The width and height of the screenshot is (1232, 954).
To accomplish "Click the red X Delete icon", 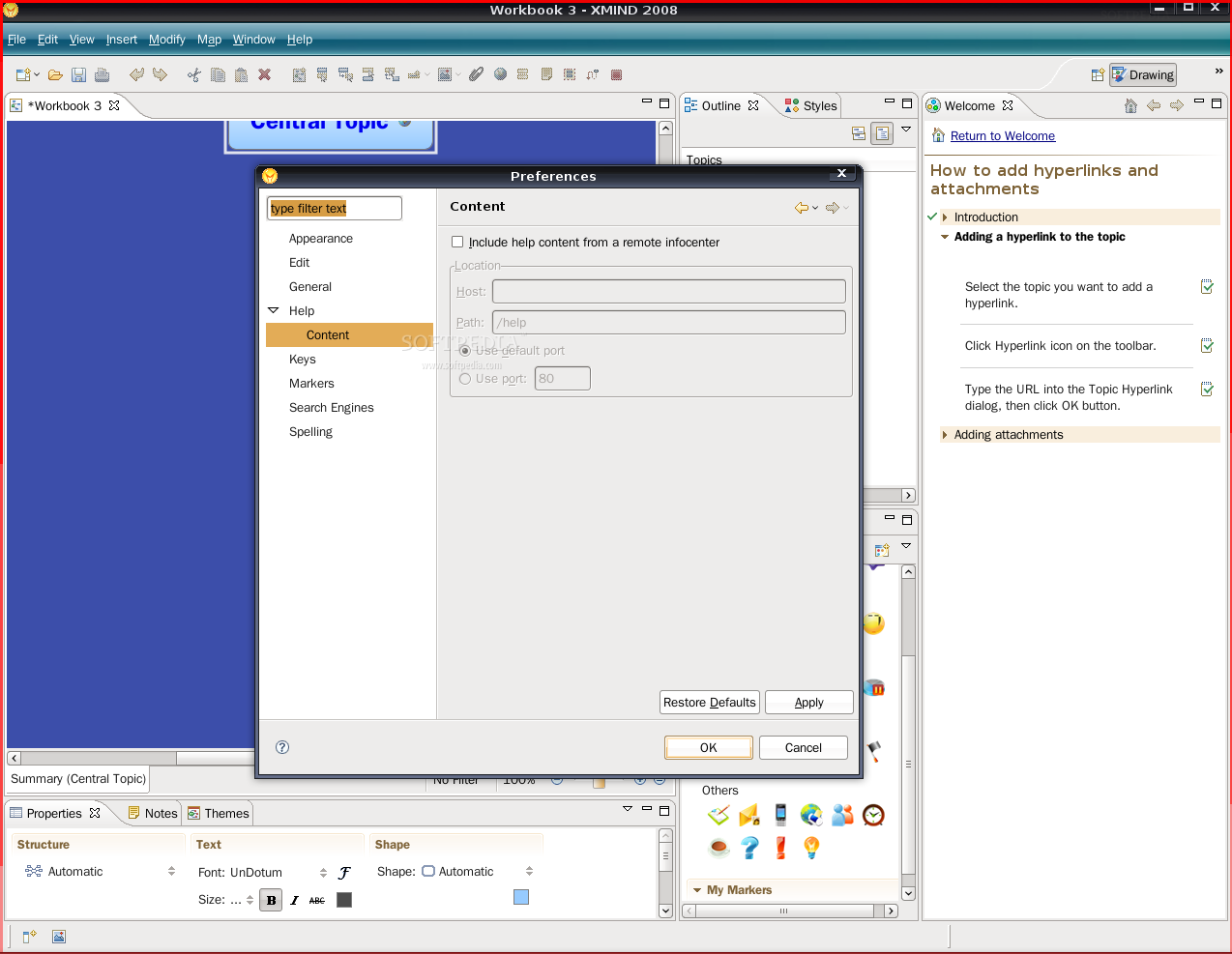I will coord(264,74).
